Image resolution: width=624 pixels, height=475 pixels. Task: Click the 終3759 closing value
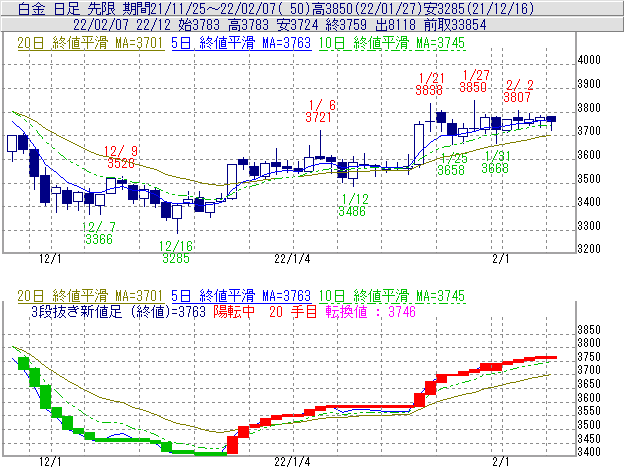tap(346, 25)
